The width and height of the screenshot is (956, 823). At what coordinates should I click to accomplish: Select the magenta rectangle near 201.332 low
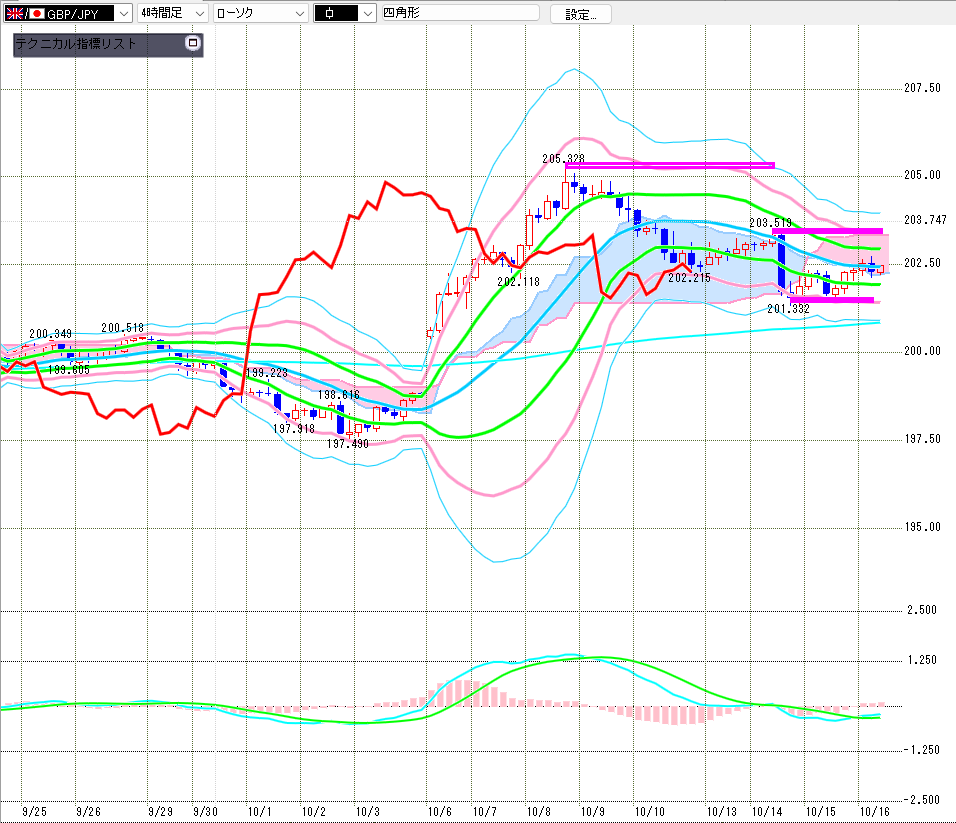point(831,300)
